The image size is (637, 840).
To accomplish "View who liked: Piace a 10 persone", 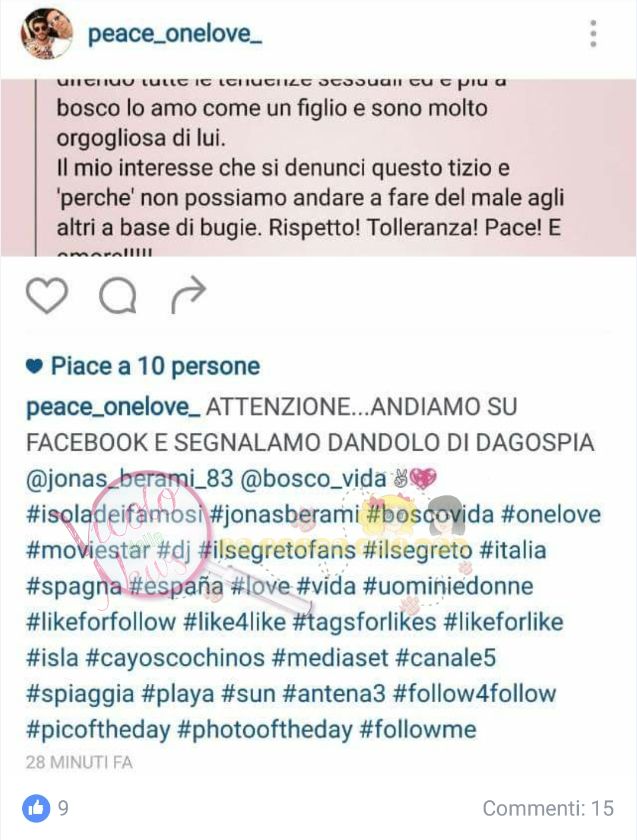I will coord(143,366).
